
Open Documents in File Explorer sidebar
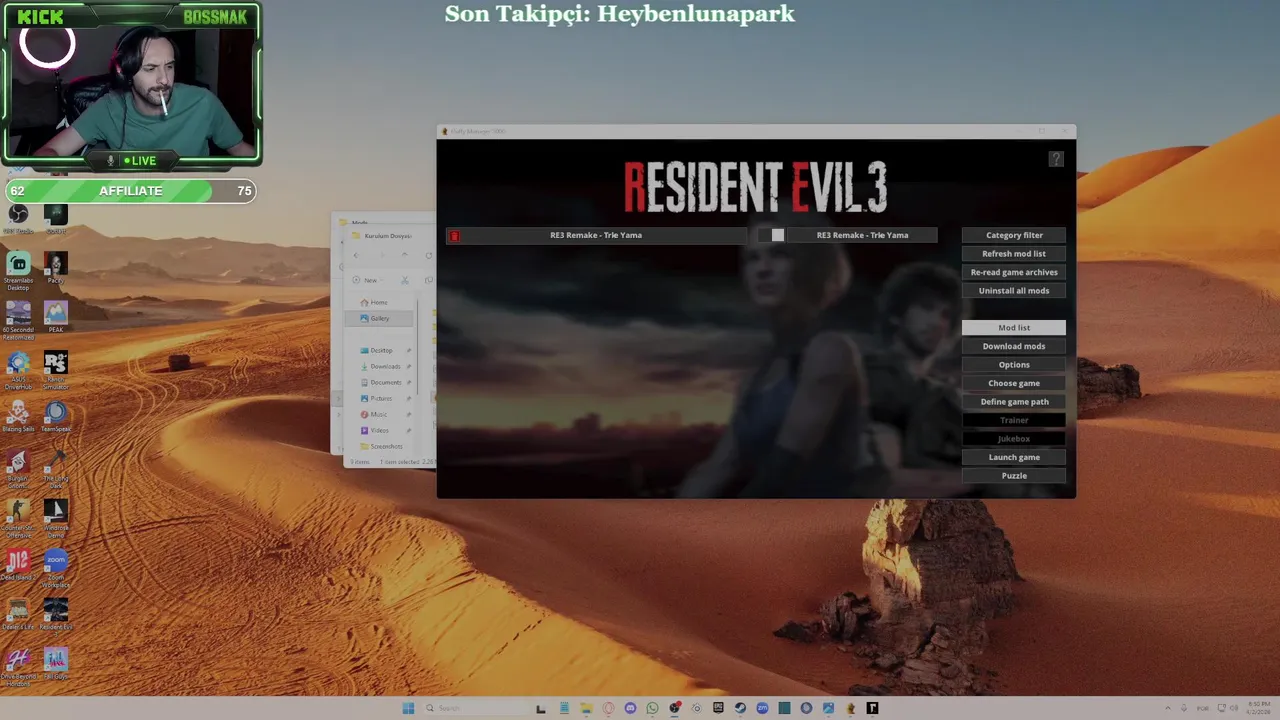(385, 382)
